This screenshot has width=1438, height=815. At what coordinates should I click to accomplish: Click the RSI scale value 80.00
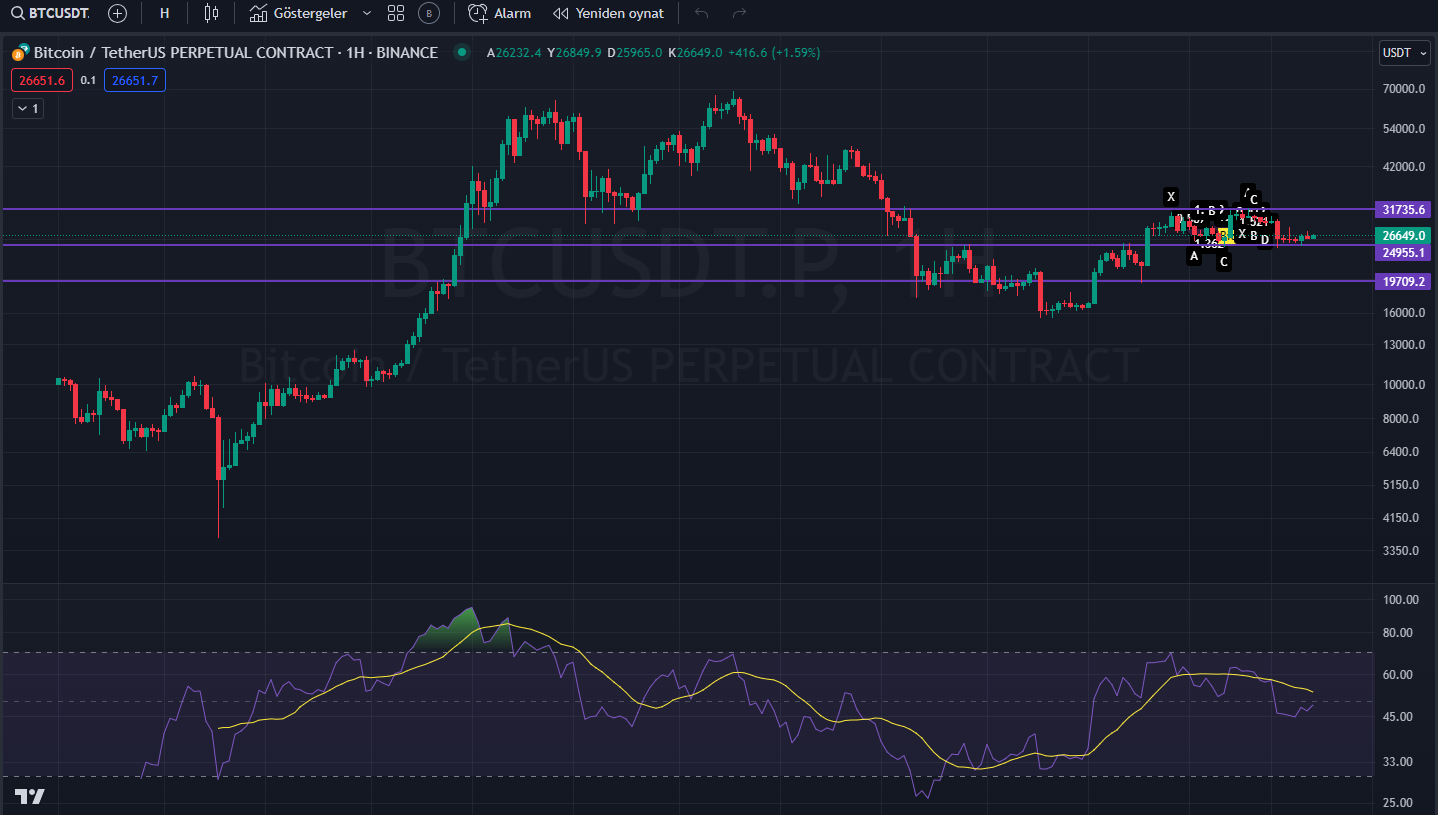(1400, 633)
